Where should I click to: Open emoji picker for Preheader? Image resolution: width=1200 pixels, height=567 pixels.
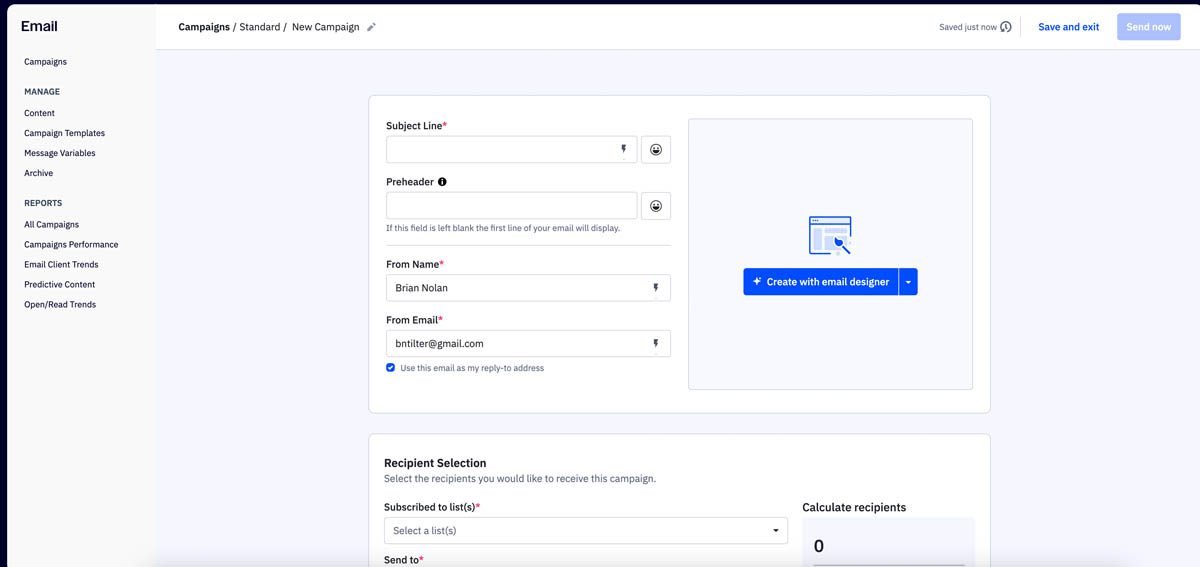click(656, 206)
